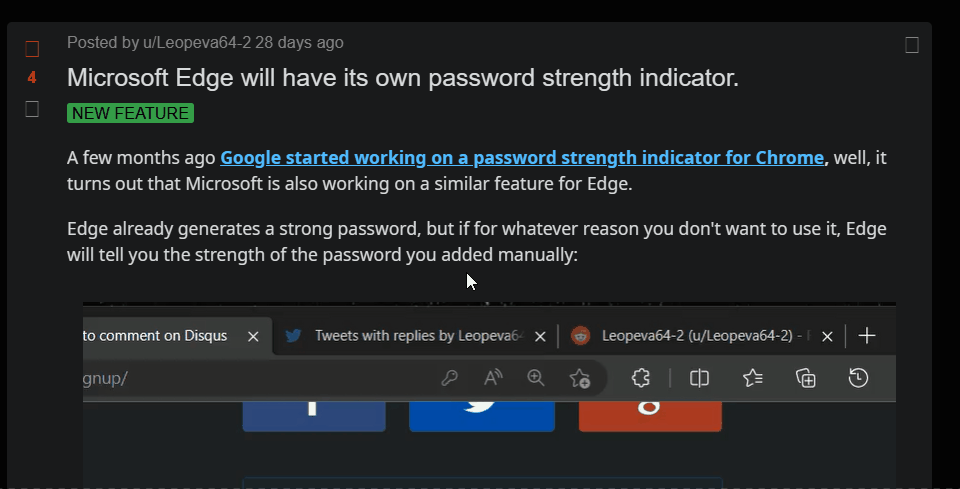This screenshot has height=489, width=960.
Task: Toggle split screen icon in toolbar
Action: 699,378
